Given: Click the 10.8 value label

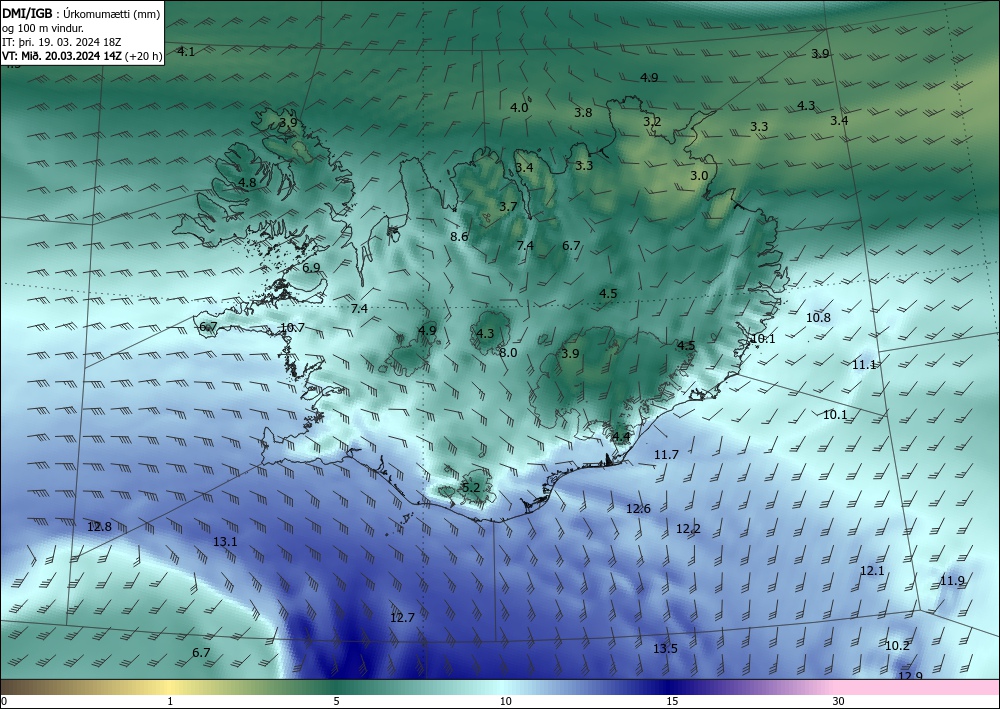Looking at the screenshot, I should point(818,318).
